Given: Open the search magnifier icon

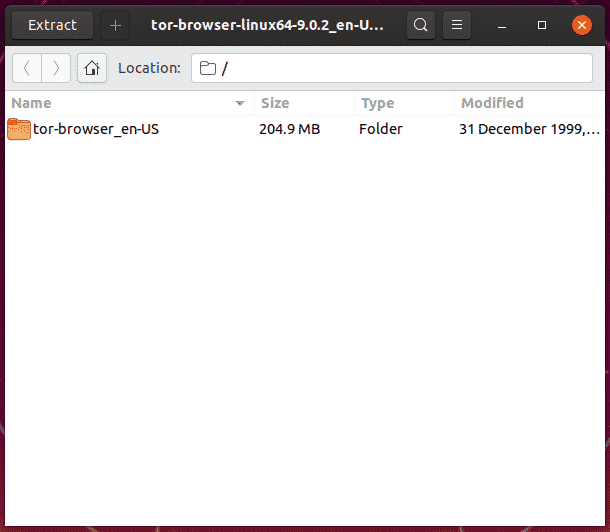Looking at the screenshot, I should point(421,25).
